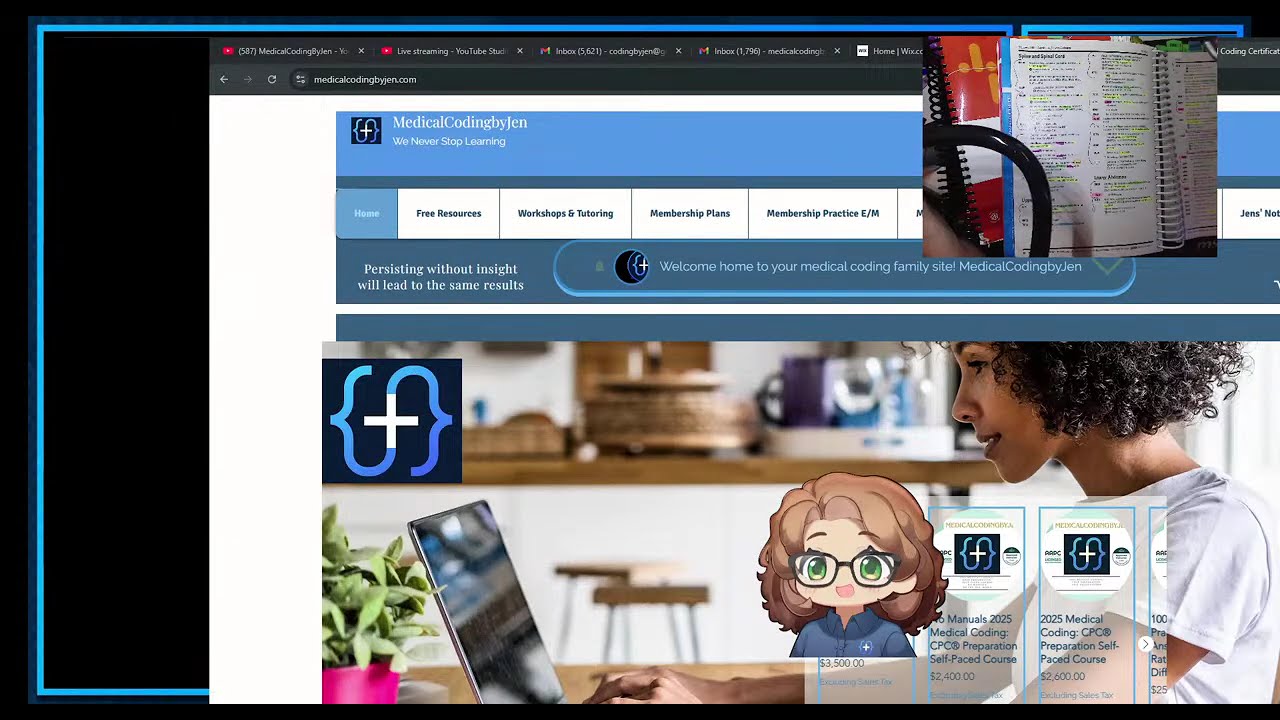Open site information icon beside the URL

pos(300,79)
